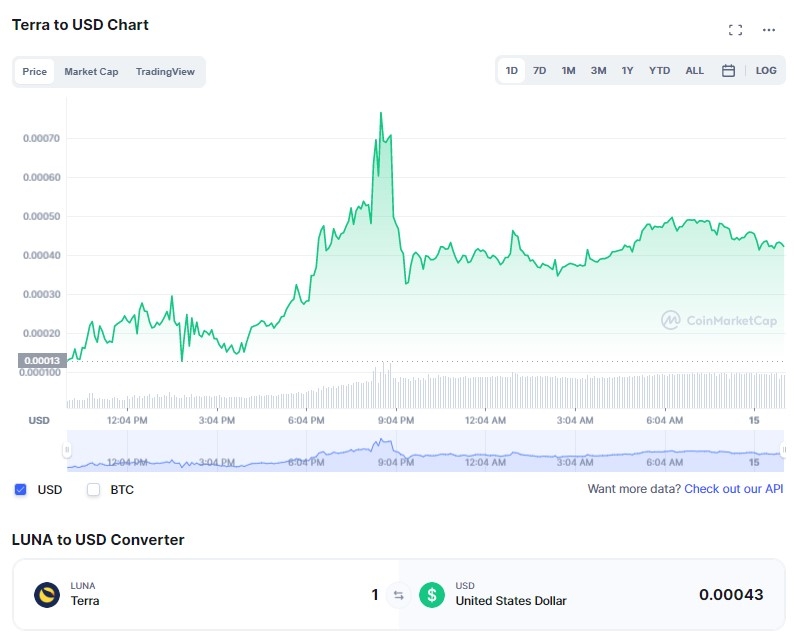Open the fullscreen chart icon

click(735, 30)
